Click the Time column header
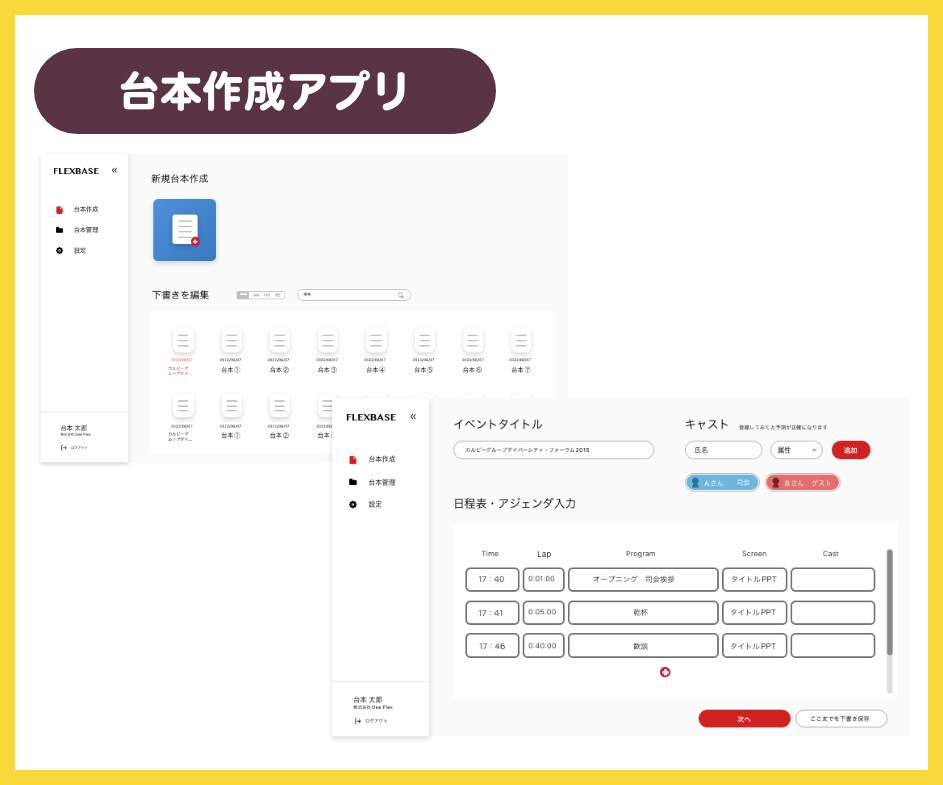This screenshot has width=943, height=785. tap(490, 553)
